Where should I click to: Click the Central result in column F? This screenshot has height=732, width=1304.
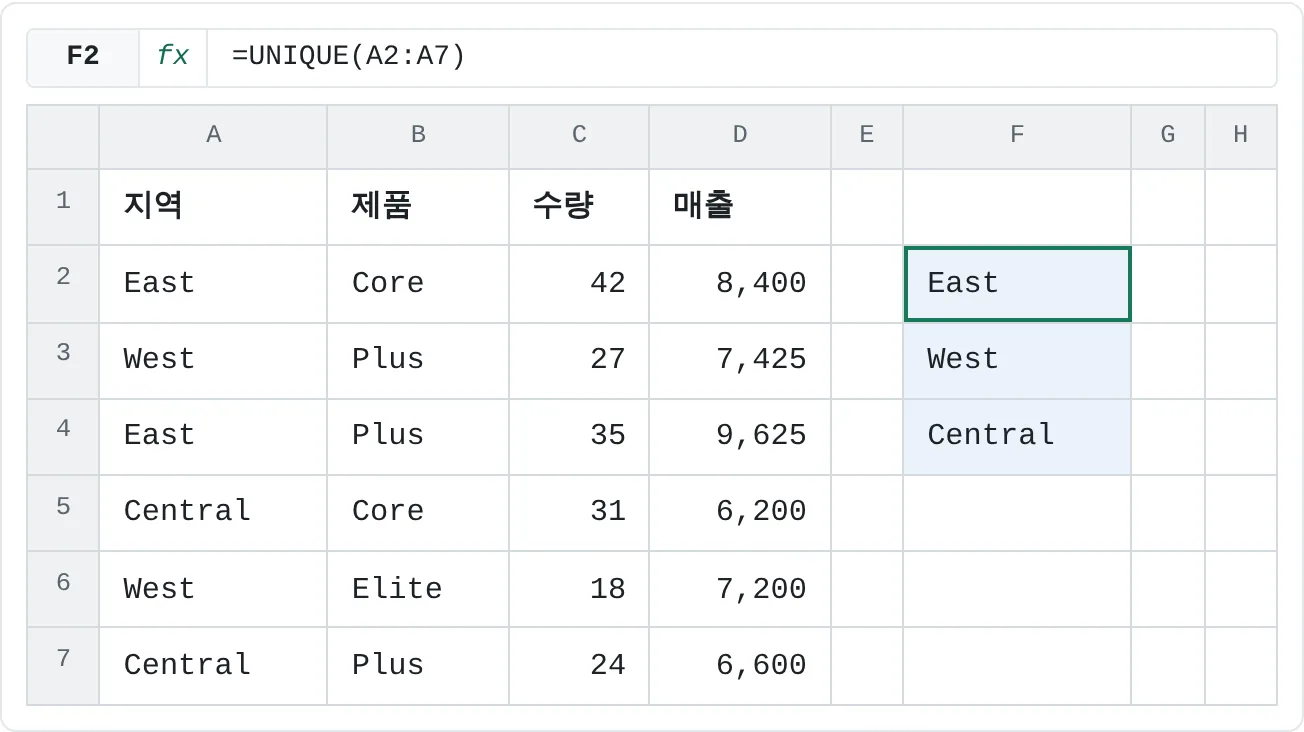coord(1017,436)
